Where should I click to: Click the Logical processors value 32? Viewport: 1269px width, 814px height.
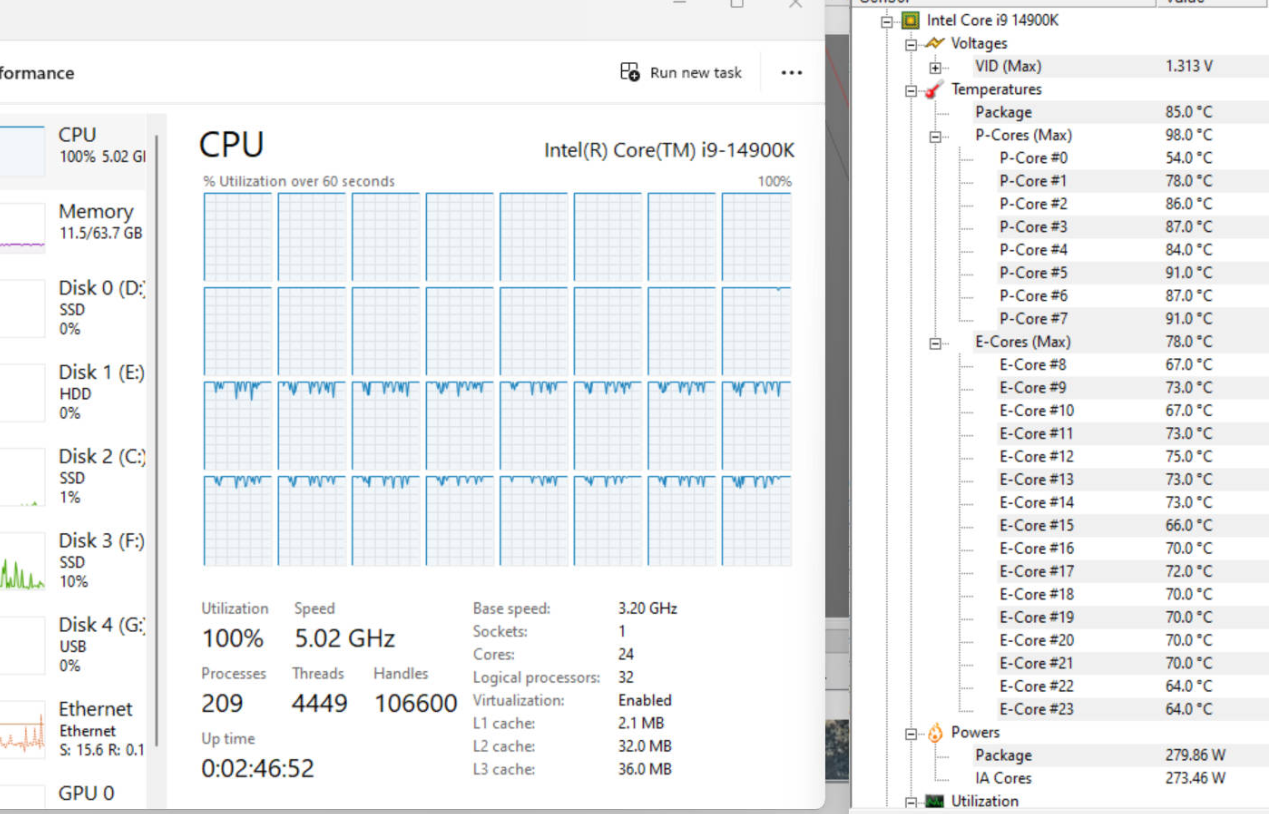pos(626,677)
